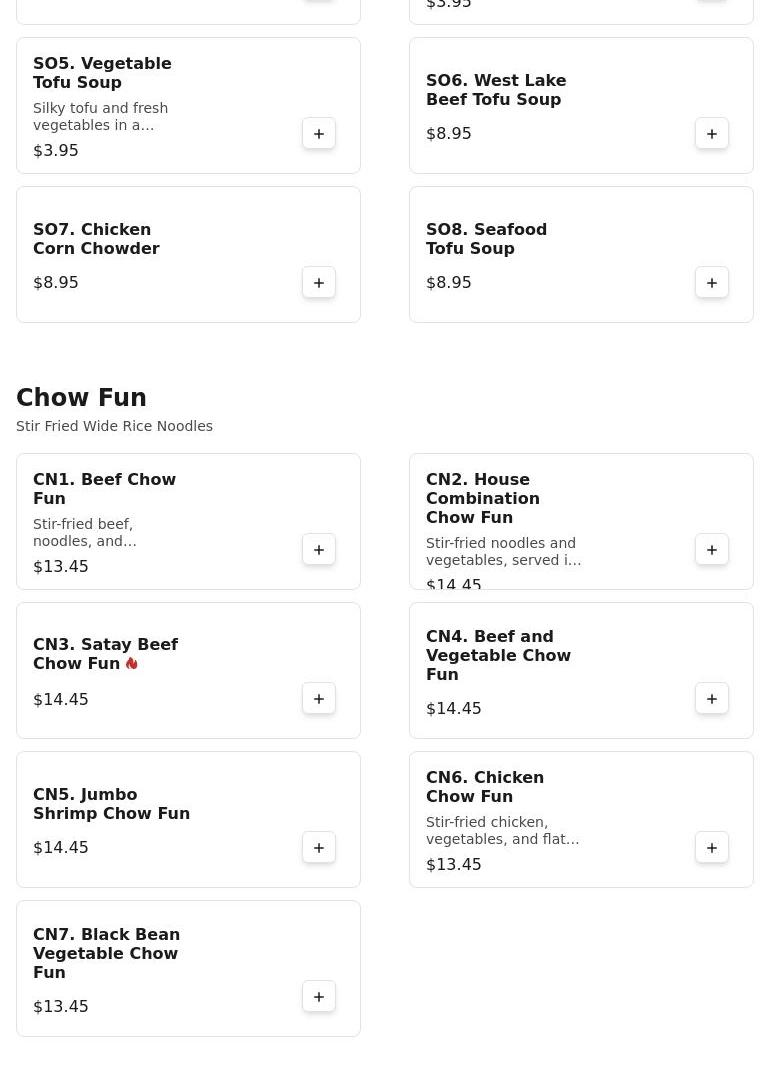Add CN2 House Combination Chow Fun
The image size is (770, 1091).
[x=712, y=550]
